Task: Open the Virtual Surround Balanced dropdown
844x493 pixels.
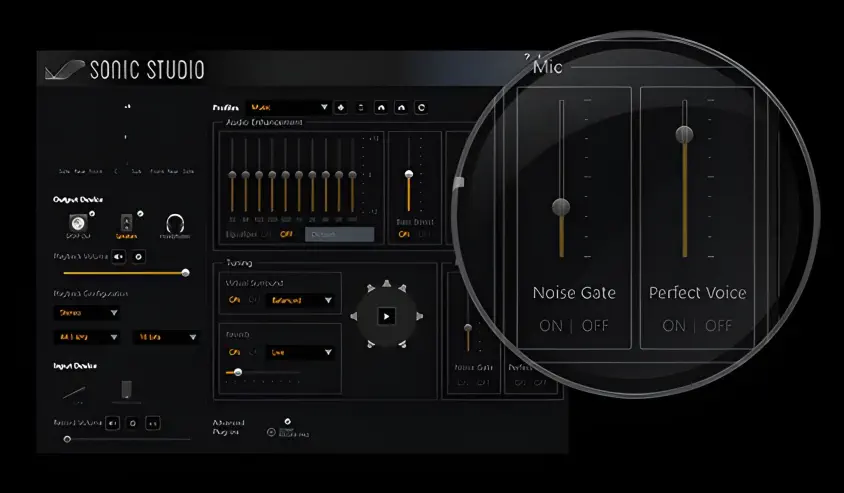Action: (300, 300)
